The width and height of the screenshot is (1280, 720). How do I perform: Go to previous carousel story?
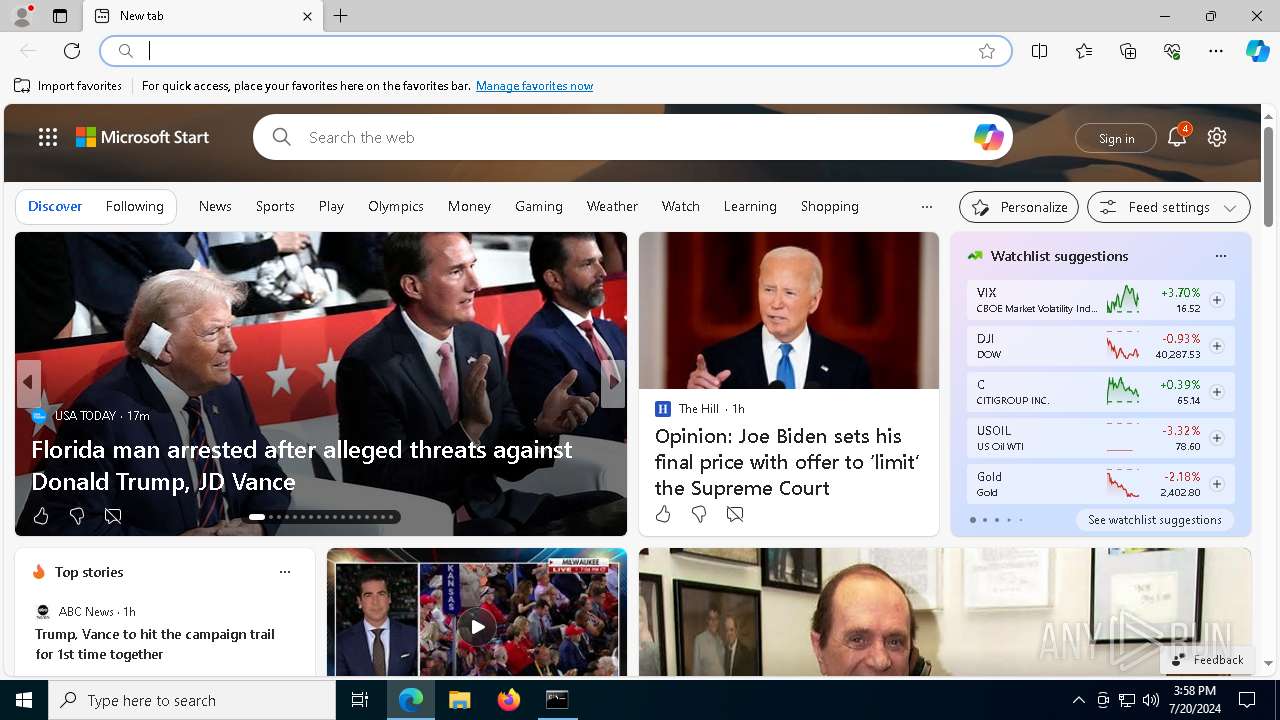tap(28, 382)
